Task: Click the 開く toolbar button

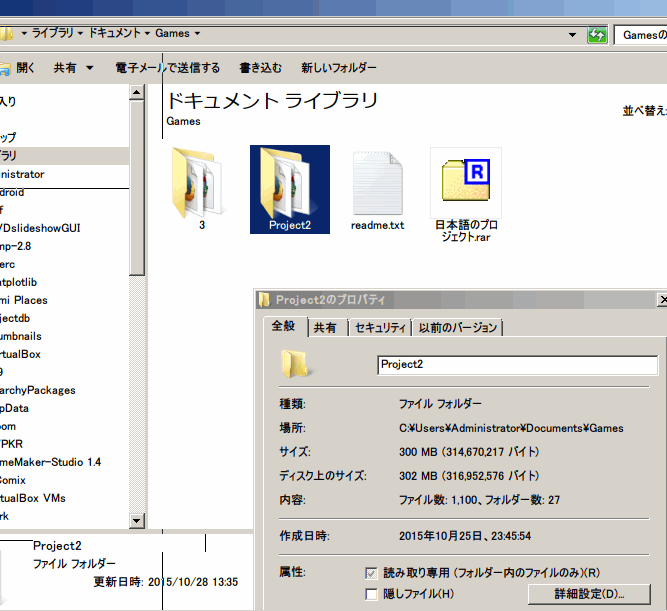Action: click(x=17, y=68)
